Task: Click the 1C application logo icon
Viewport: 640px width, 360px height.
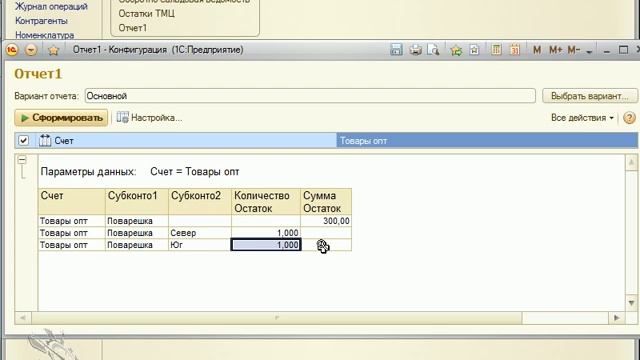Action: (x=12, y=50)
